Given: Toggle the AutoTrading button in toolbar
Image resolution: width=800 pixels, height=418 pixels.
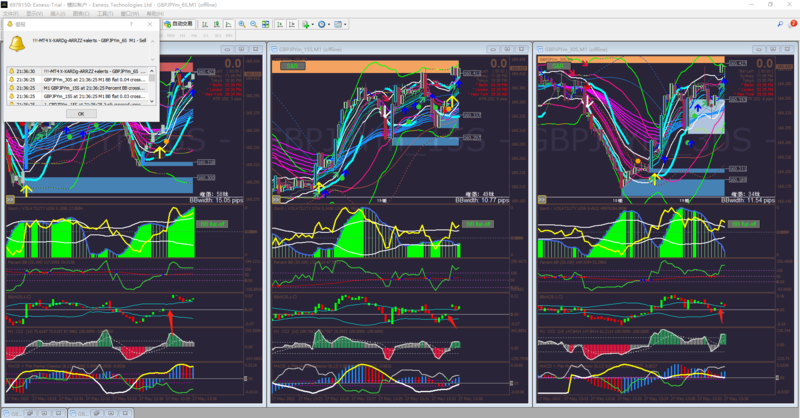Looking at the screenshot, I should 178,24.
